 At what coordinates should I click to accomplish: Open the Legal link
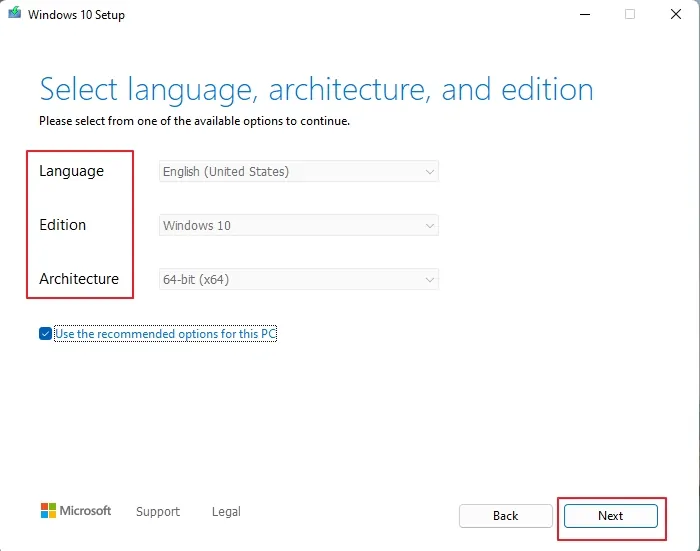(x=226, y=511)
